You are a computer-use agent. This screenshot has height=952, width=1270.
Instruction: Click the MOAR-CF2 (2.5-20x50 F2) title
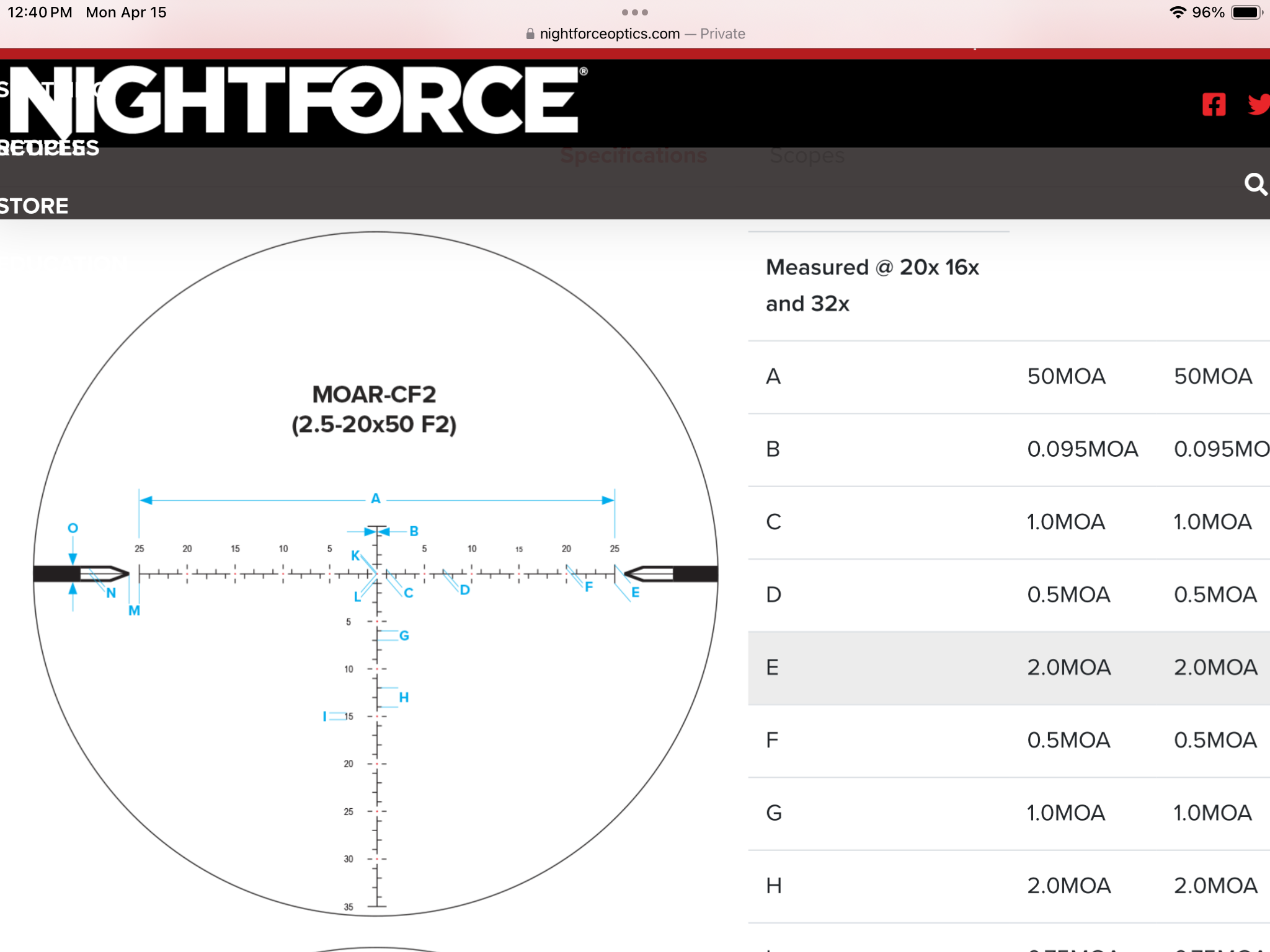(374, 409)
